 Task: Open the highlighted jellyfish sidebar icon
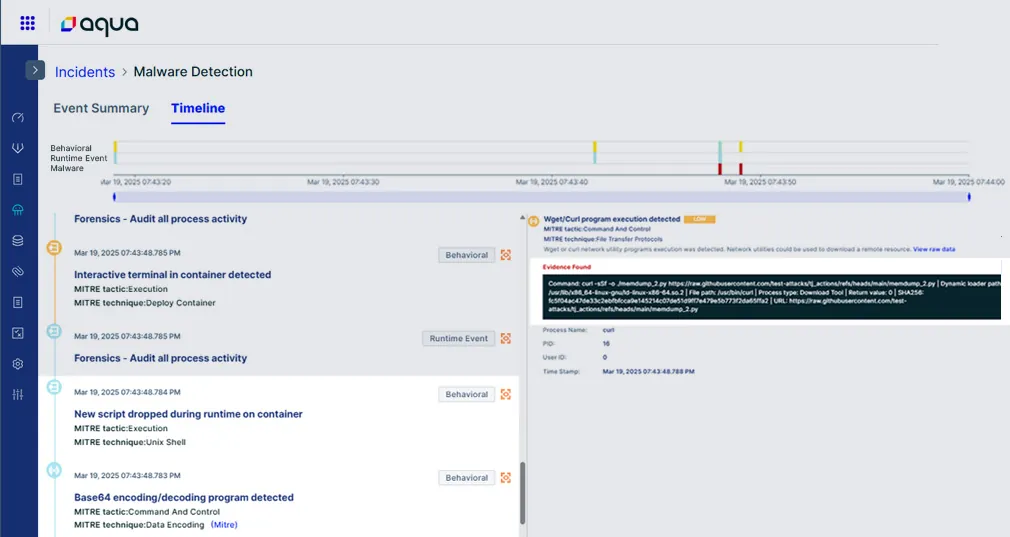(x=18, y=210)
